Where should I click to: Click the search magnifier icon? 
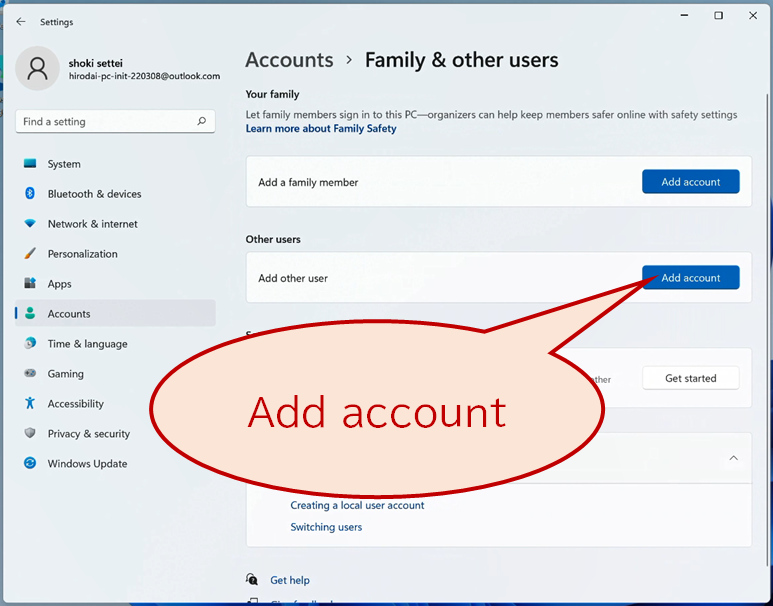tap(202, 121)
